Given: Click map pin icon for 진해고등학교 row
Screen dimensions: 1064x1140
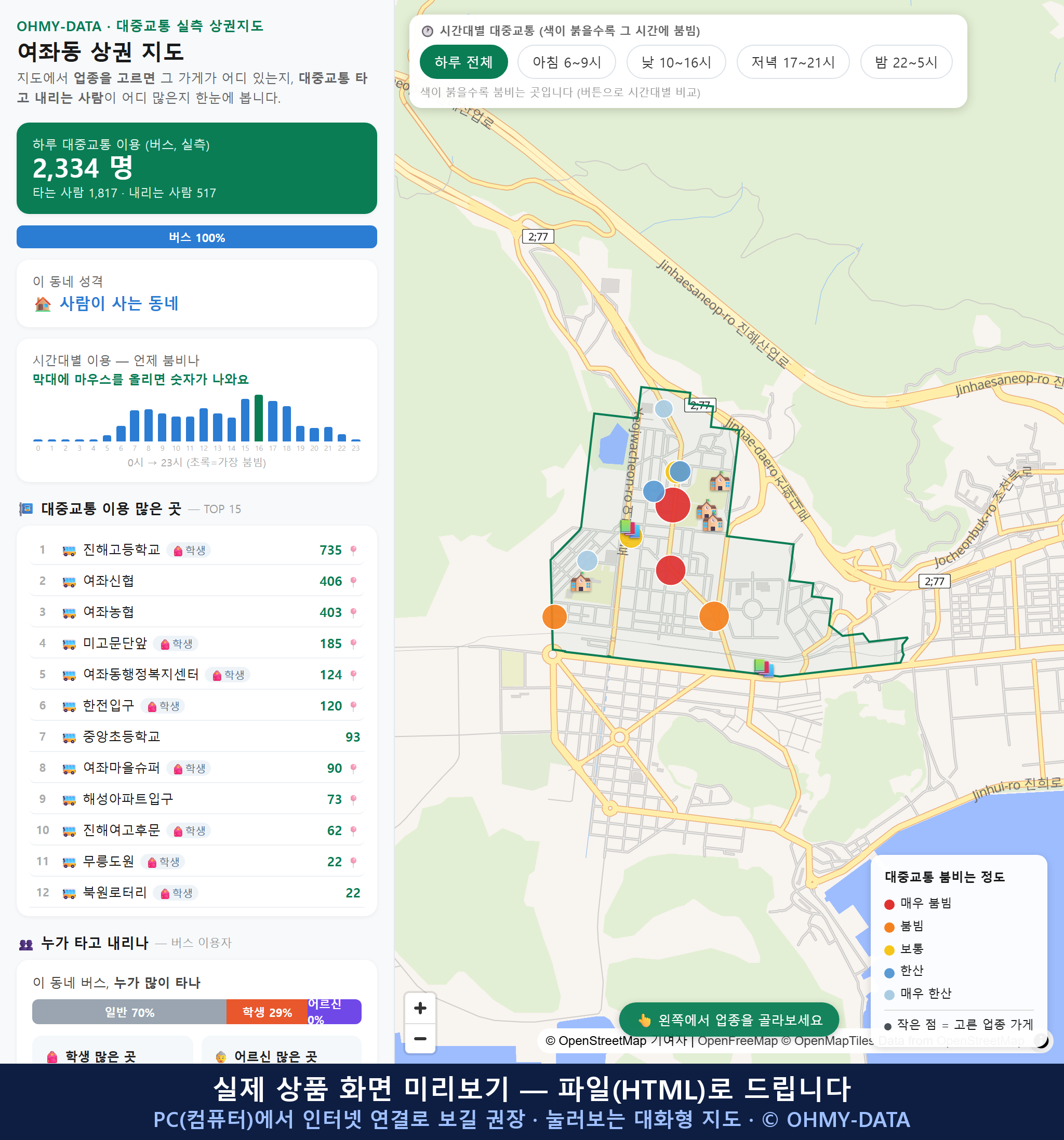Looking at the screenshot, I should click(353, 551).
